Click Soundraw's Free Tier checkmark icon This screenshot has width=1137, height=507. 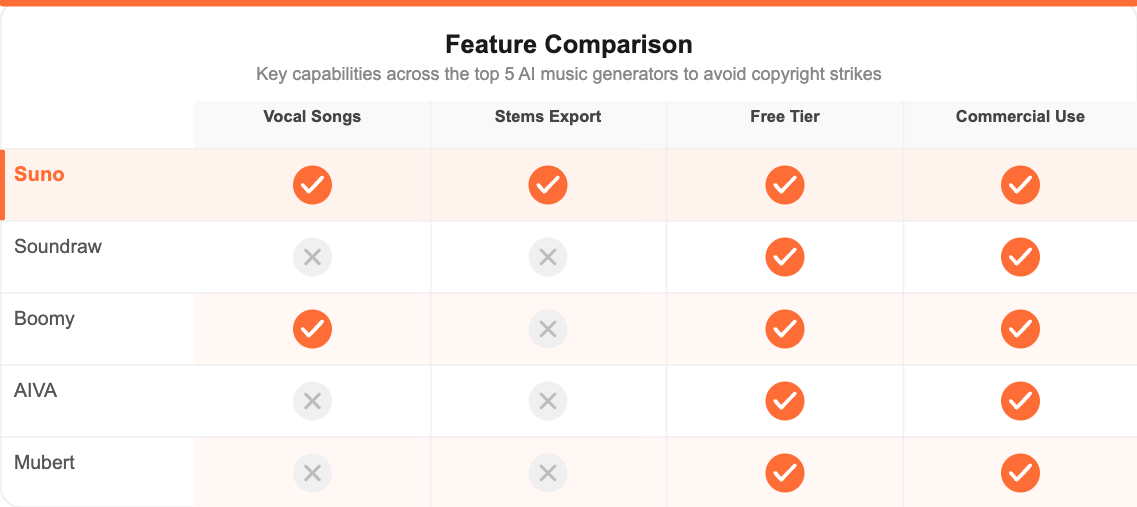(785, 257)
